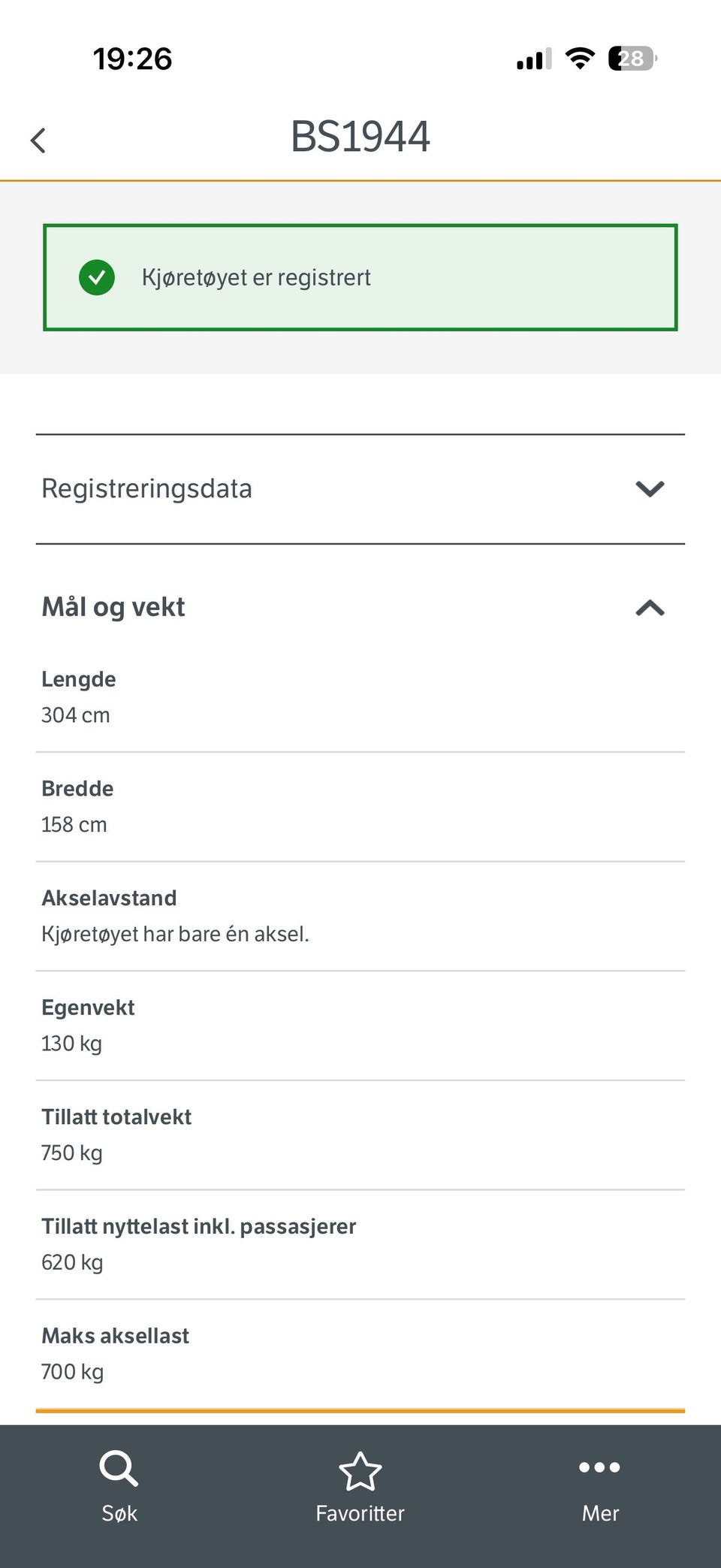The height and width of the screenshot is (1568, 721).
Task: Tap the Egenvekt 130 kg row
Action: (360, 1026)
